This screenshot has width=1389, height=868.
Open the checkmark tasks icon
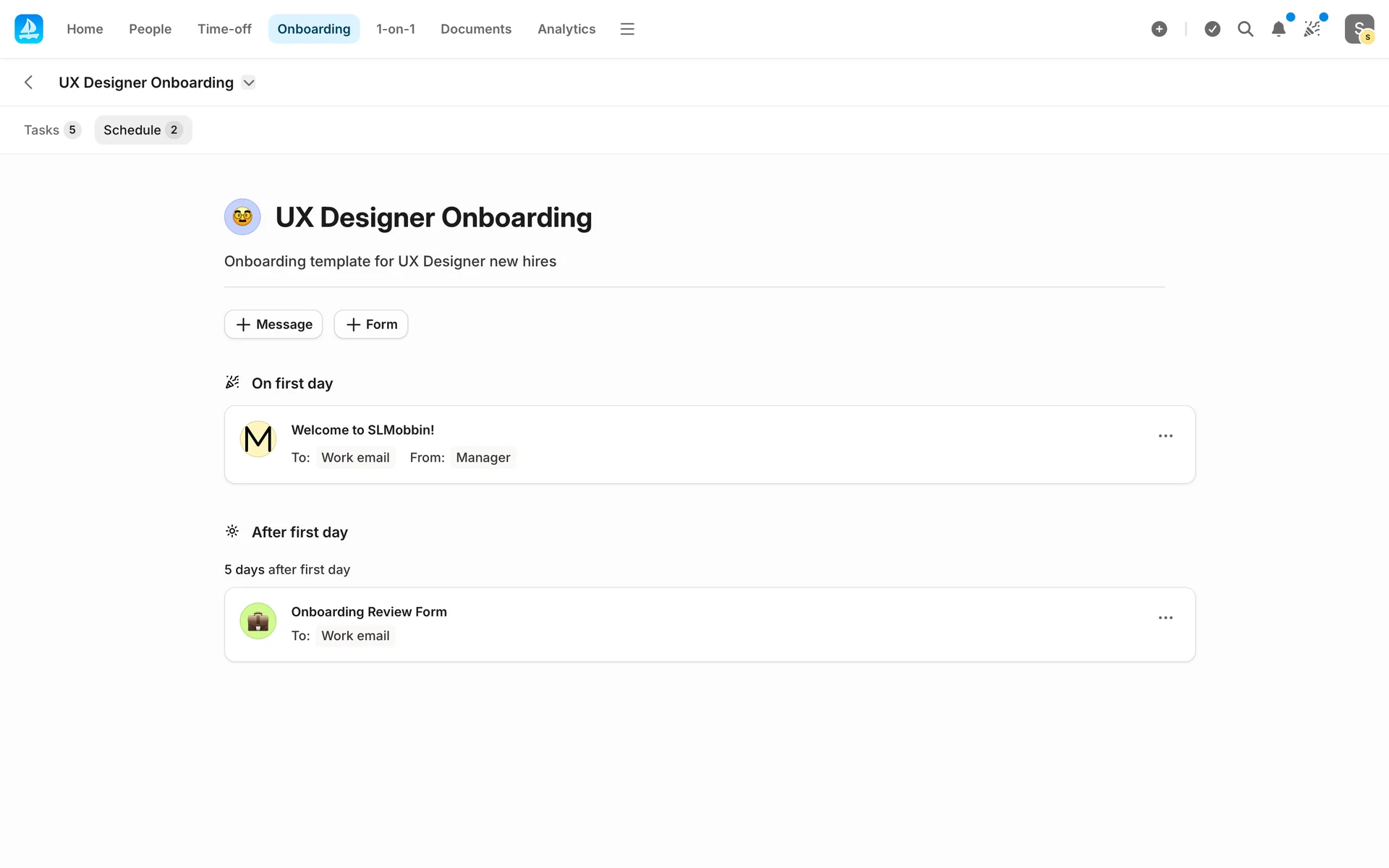click(1212, 29)
